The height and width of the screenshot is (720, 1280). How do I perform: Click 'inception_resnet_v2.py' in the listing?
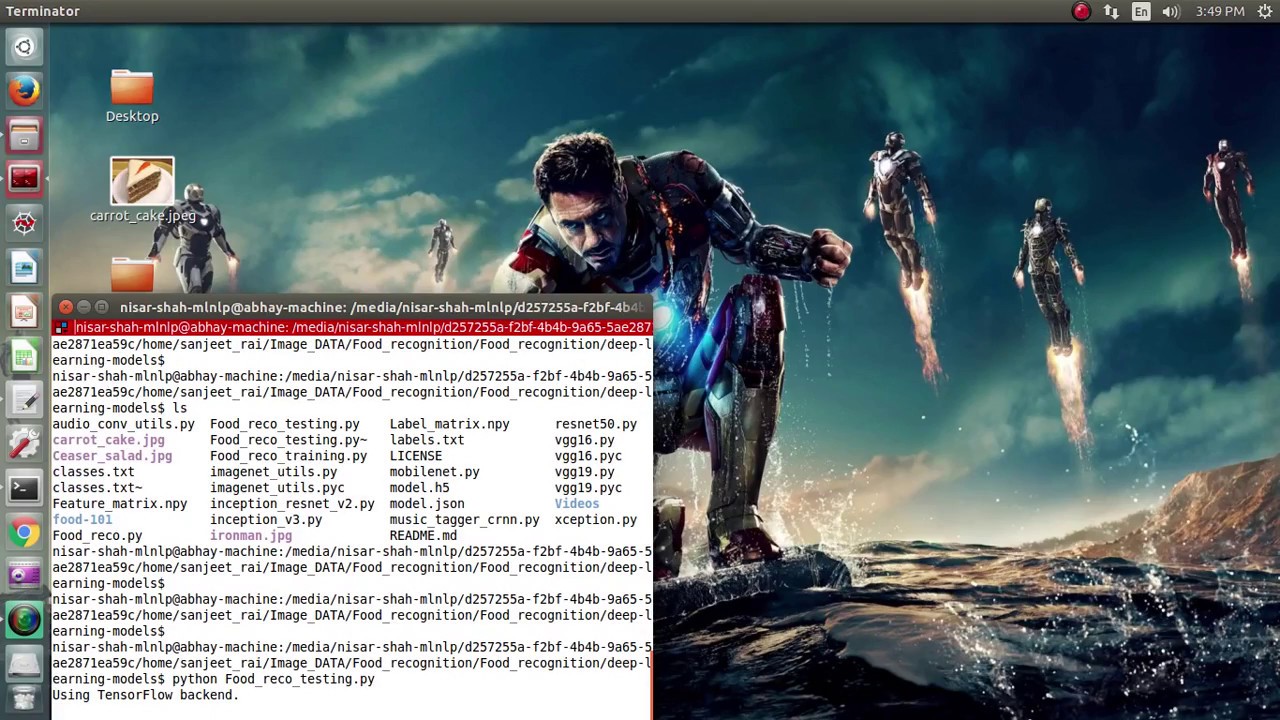pos(292,504)
